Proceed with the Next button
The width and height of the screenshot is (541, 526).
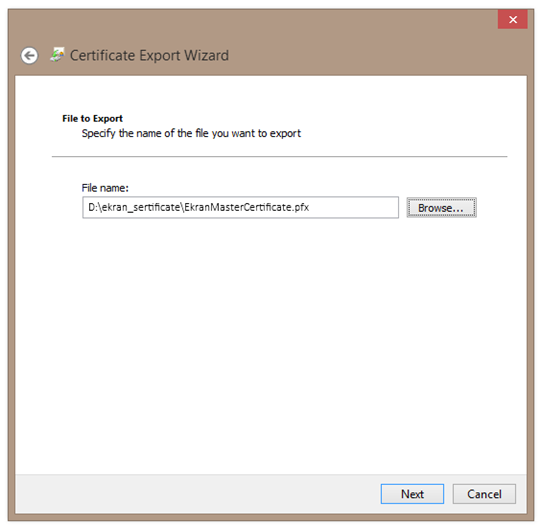pyautogui.click(x=412, y=494)
